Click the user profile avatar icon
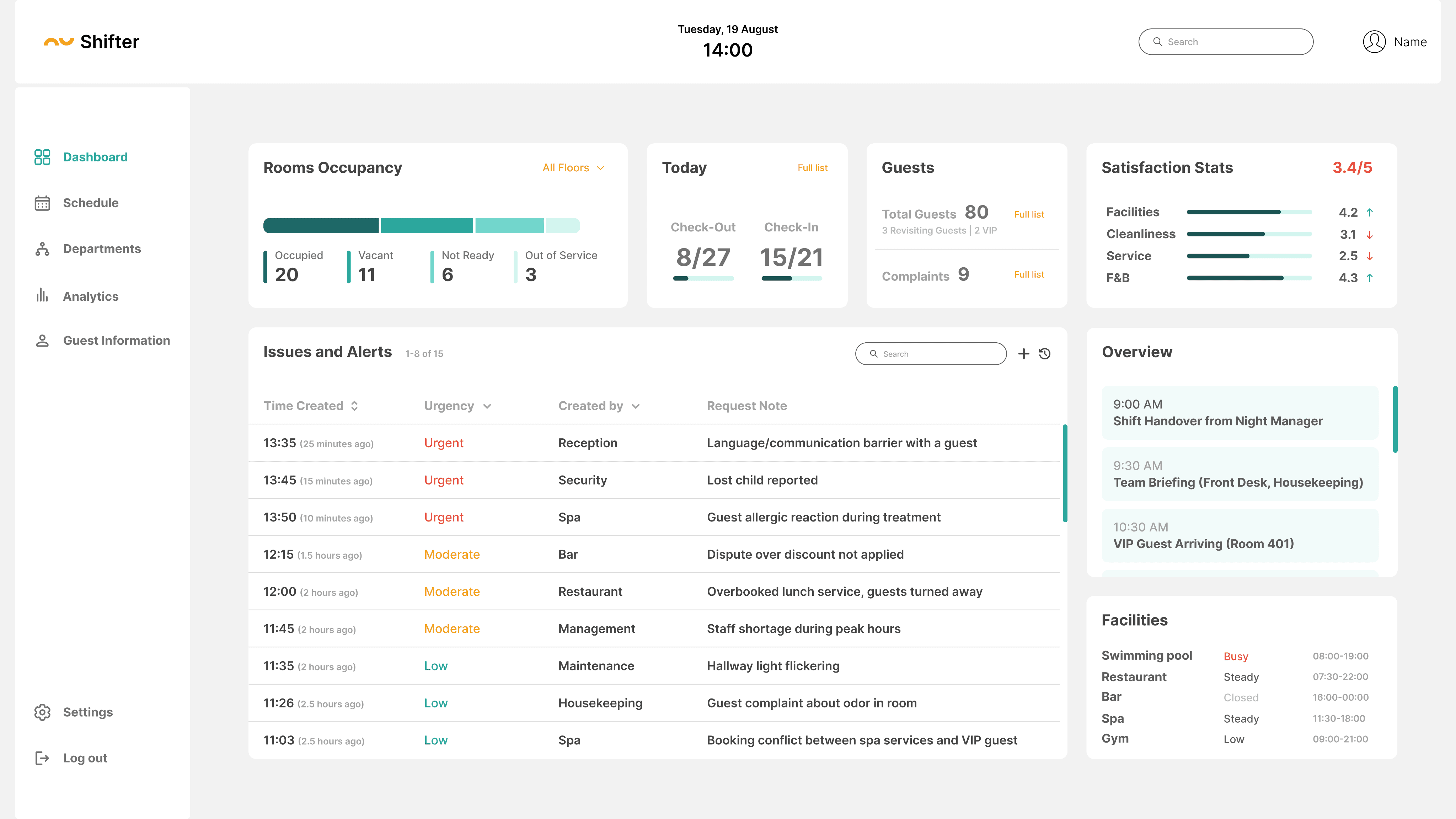The height and width of the screenshot is (819, 1456). point(1374,42)
